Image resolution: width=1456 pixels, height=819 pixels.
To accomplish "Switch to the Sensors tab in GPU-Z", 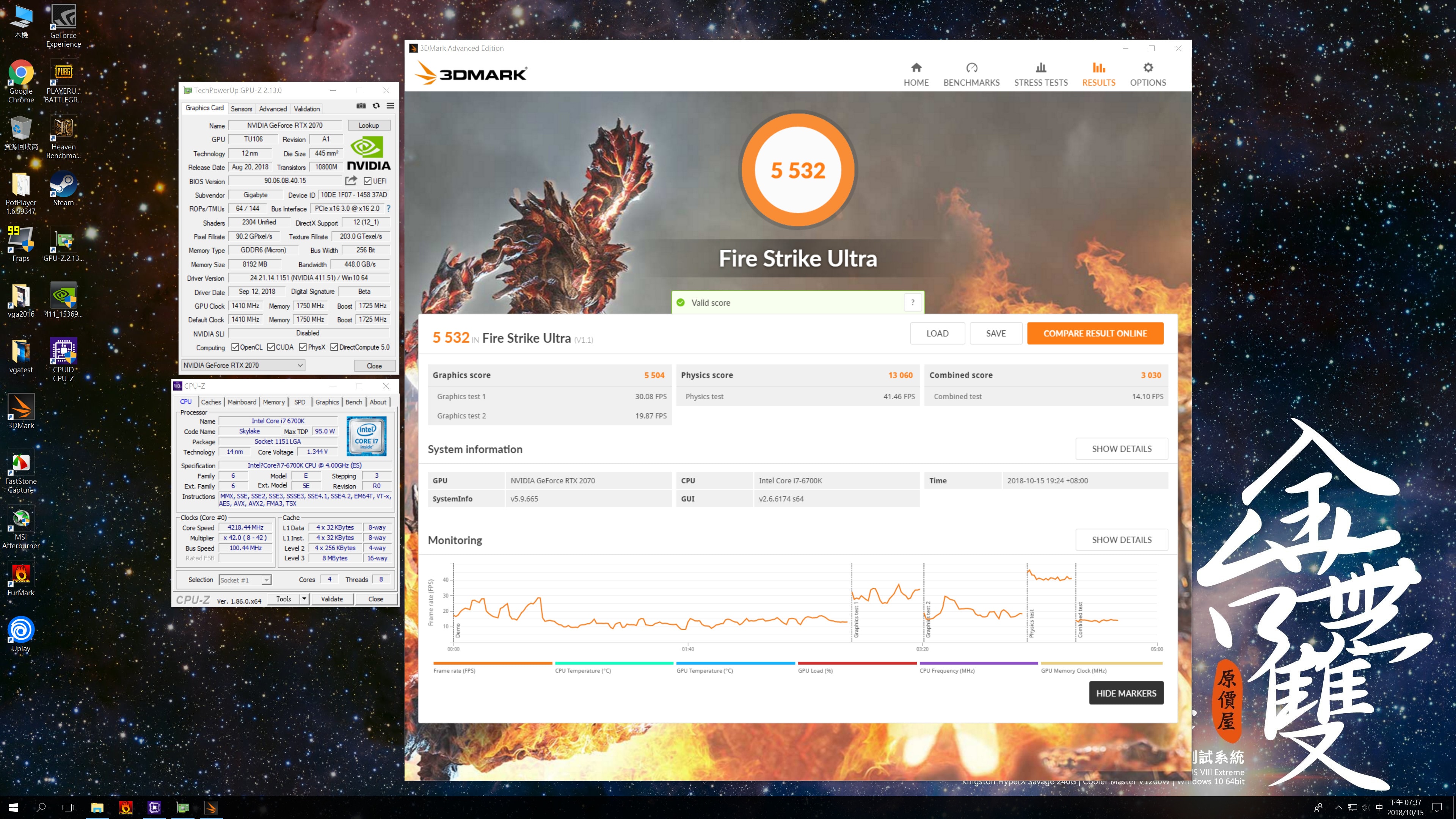I will (242, 108).
